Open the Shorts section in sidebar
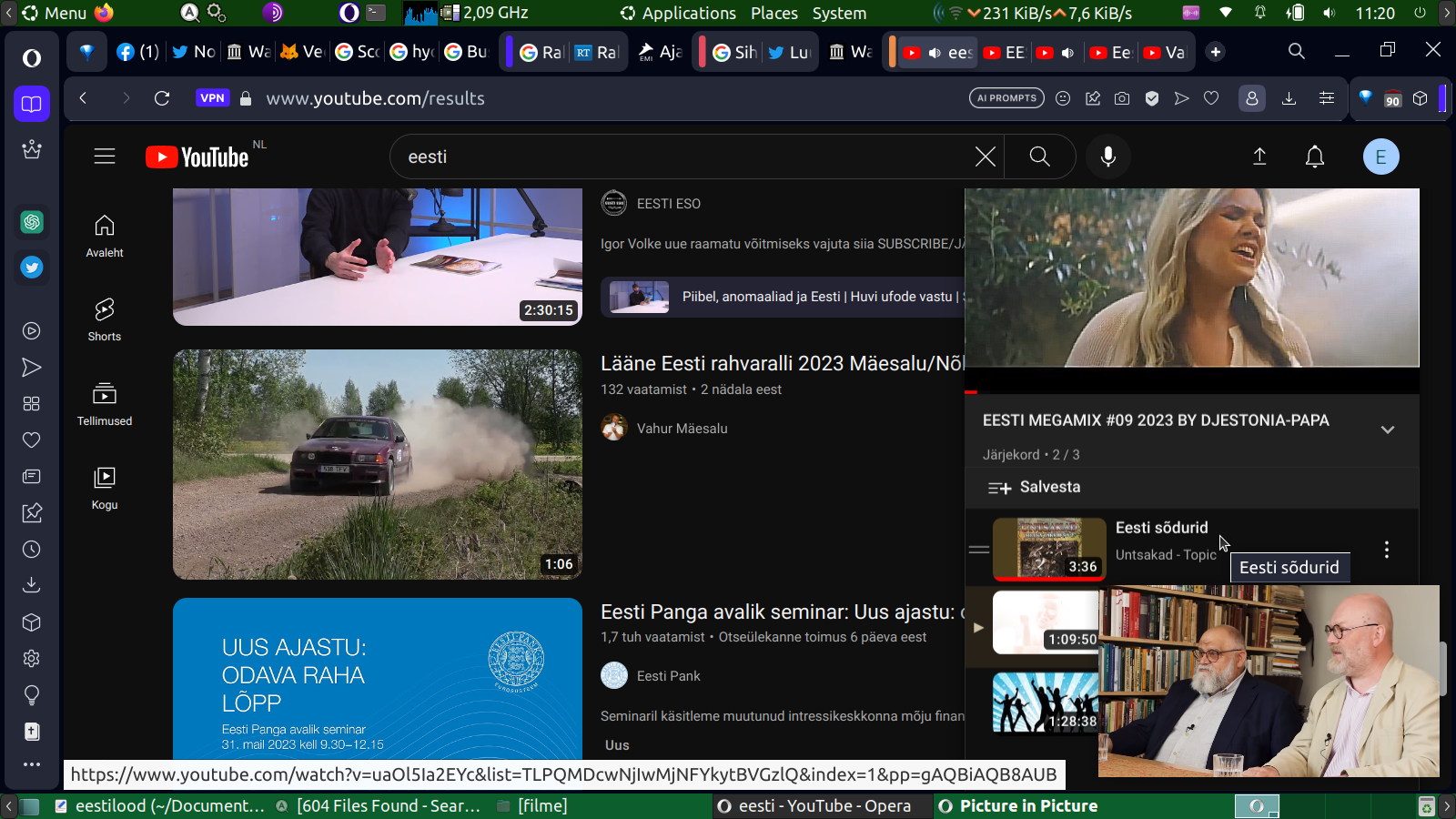 tap(105, 319)
